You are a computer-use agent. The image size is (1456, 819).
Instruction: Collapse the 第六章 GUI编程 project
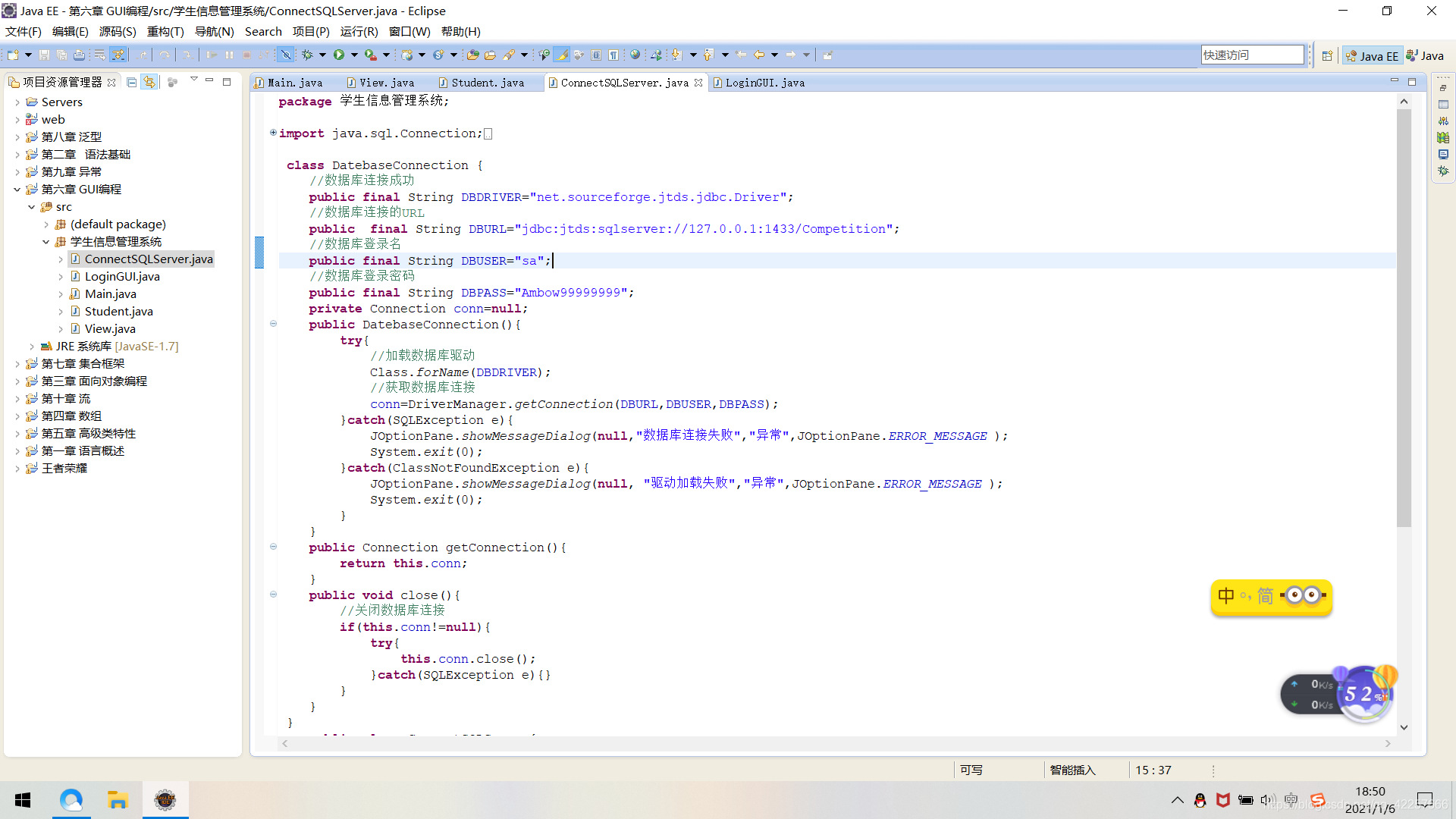(17, 189)
